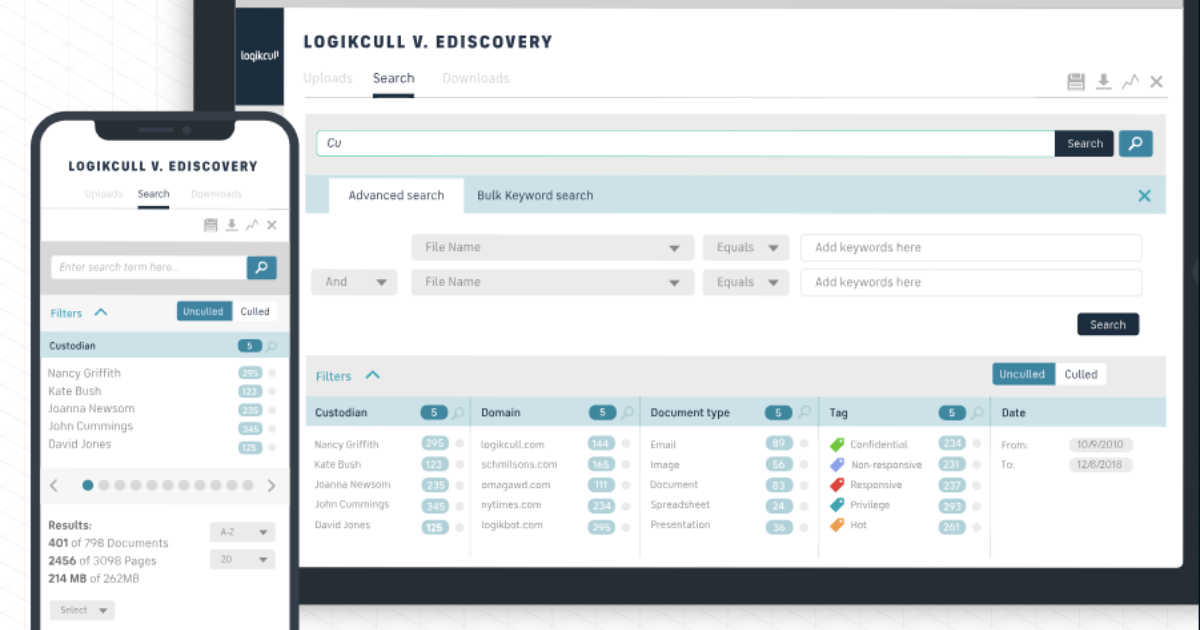Viewport: 1200px width, 630px height.
Task: Search within Custodian list on the phone
Action: (x=271, y=346)
